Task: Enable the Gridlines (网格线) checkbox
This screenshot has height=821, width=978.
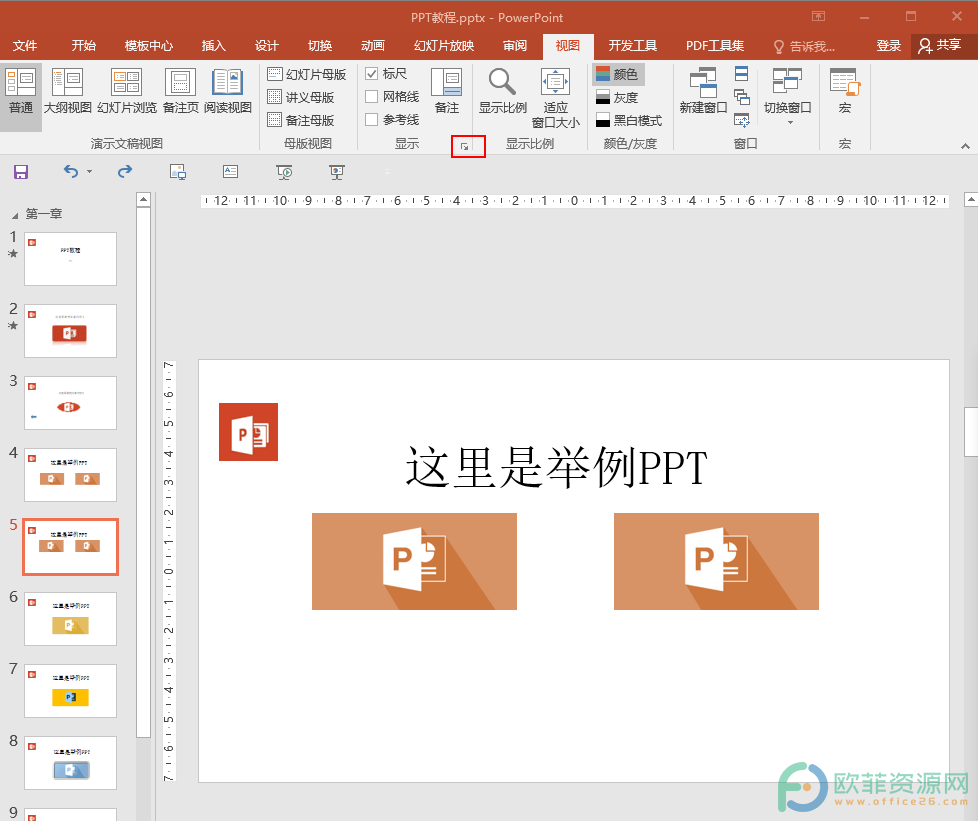Action: point(372,97)
